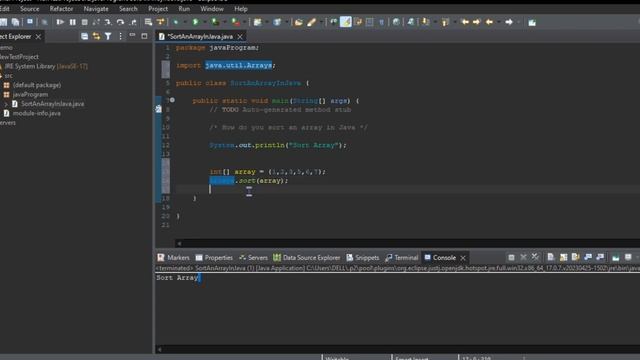Toggle Skip All Breakpoints icon
Image resolution: width=640 pixels, height=360 pixels.
tap(44, 22)
